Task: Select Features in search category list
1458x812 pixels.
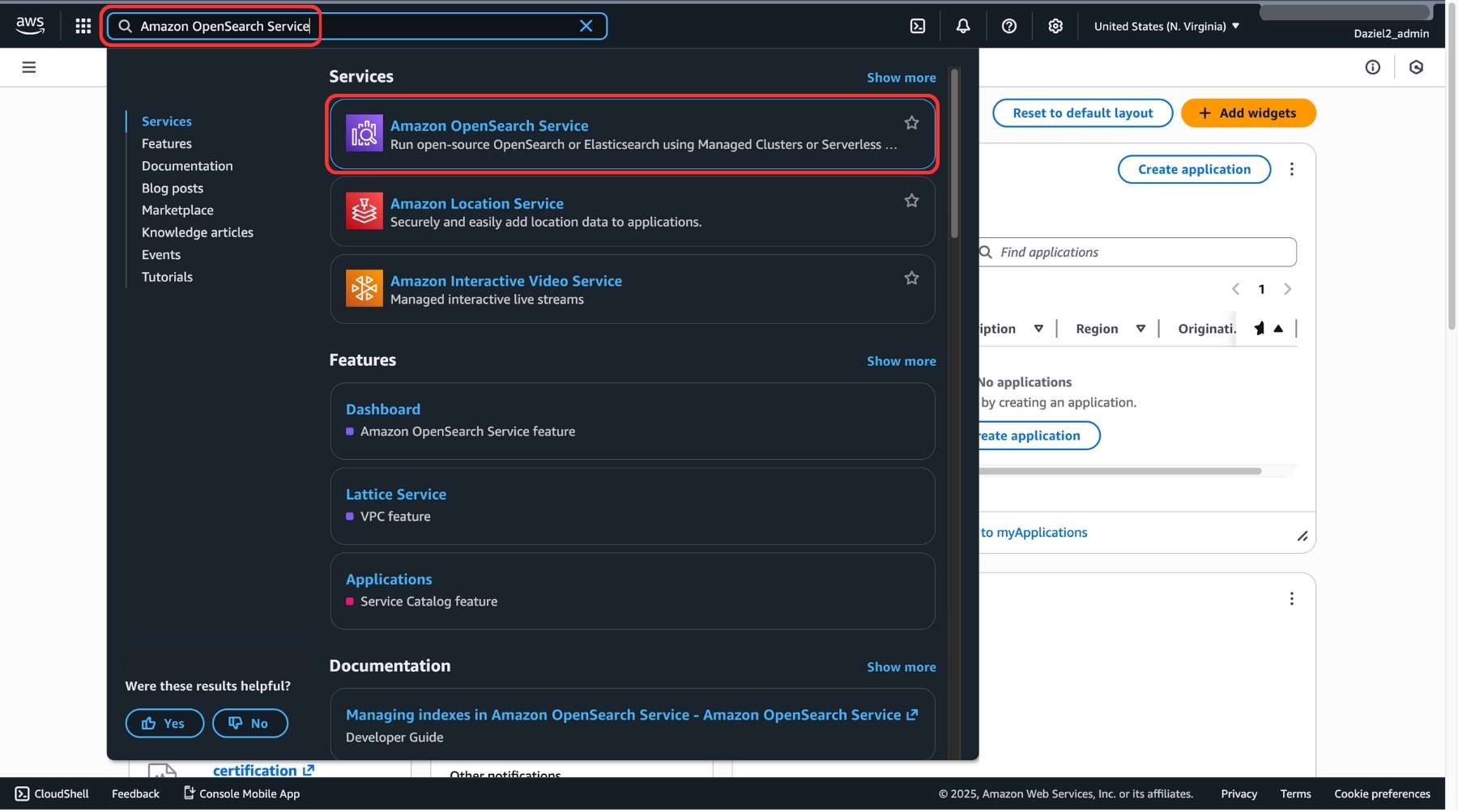Action: pos(167,143)
